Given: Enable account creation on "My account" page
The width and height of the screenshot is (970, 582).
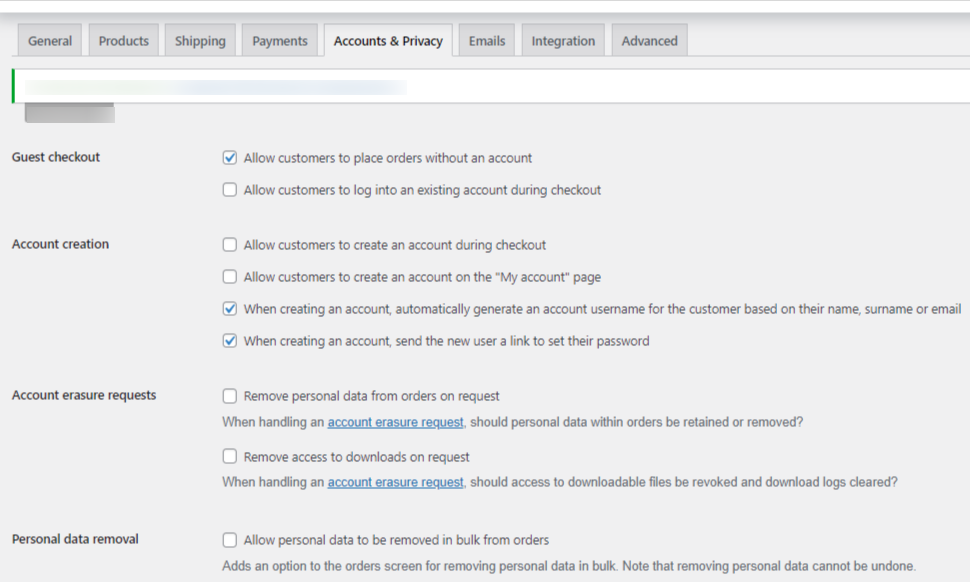Looking at the screenshot, I should pyautogui.click(x=230, y=277).
